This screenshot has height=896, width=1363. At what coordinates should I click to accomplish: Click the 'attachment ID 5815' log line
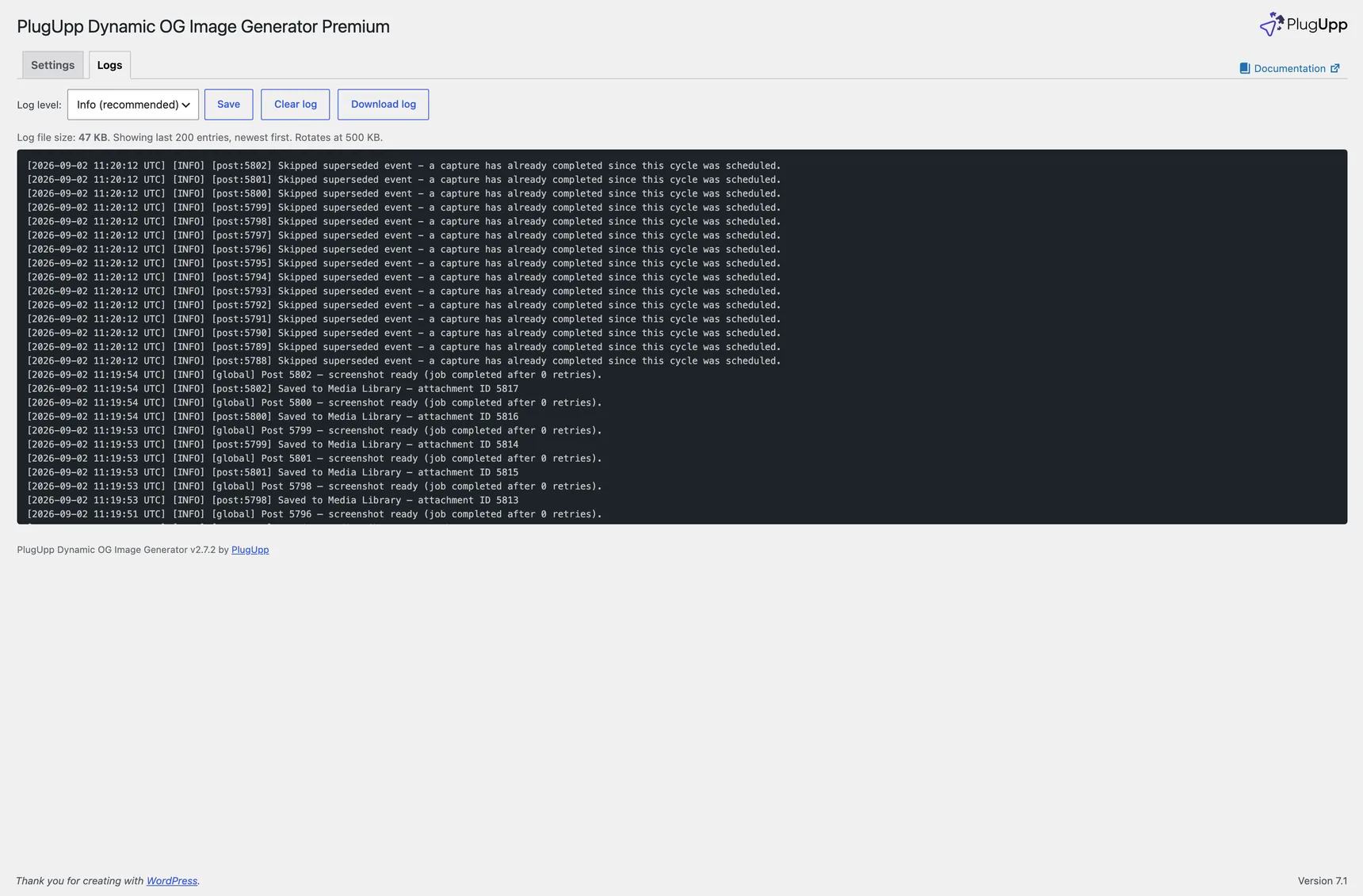pyautogui.click(x=273, y=472)
